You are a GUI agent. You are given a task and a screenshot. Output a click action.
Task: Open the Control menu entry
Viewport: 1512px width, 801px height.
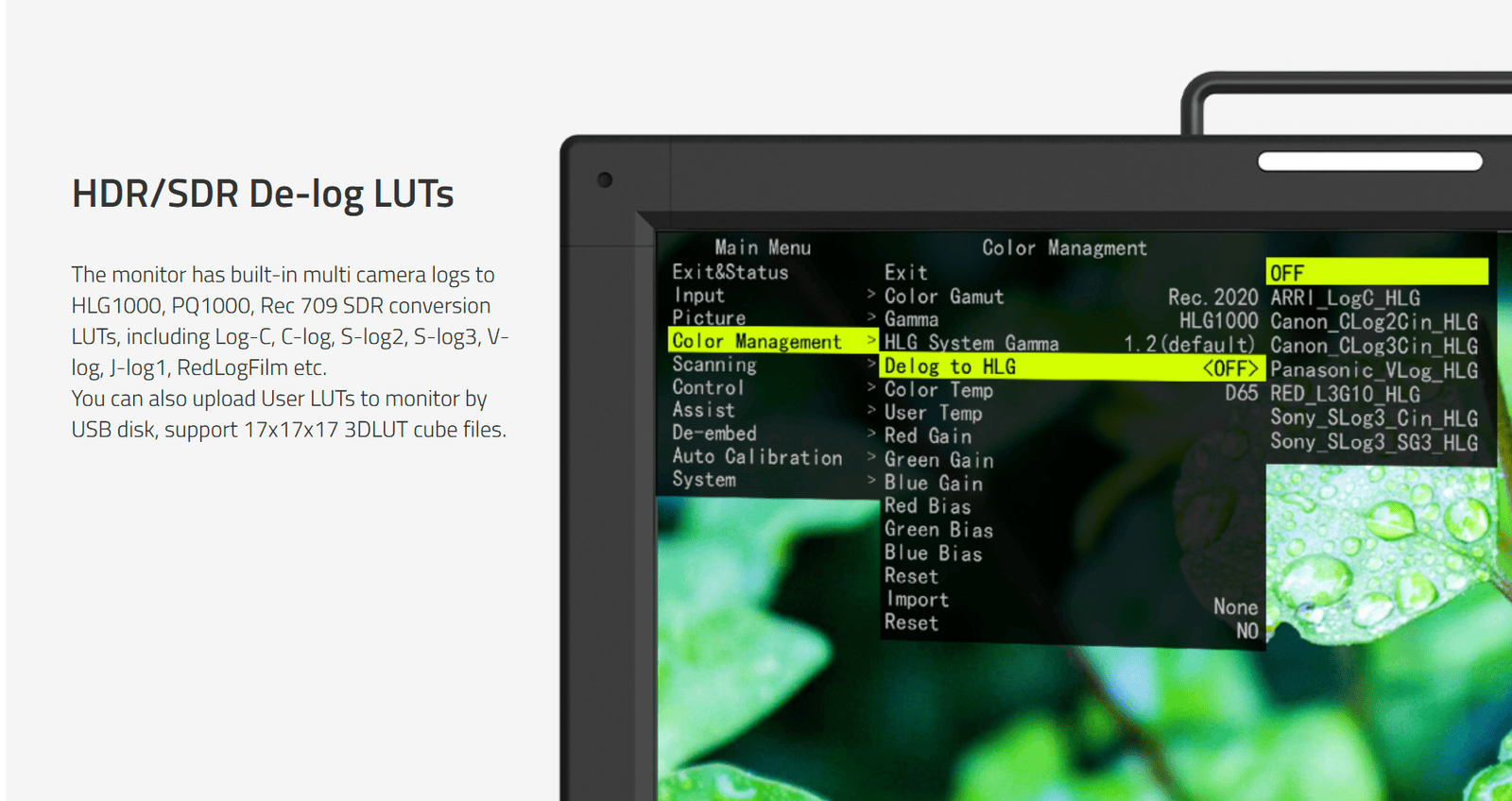point(708,387)
